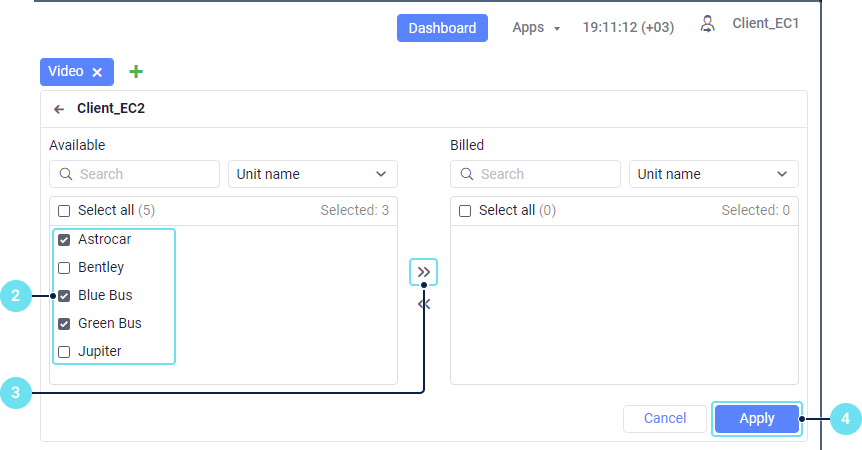Uncheck the Astrocar checkbox
This screenshot has width=862, height=450.
coord(64,240)
